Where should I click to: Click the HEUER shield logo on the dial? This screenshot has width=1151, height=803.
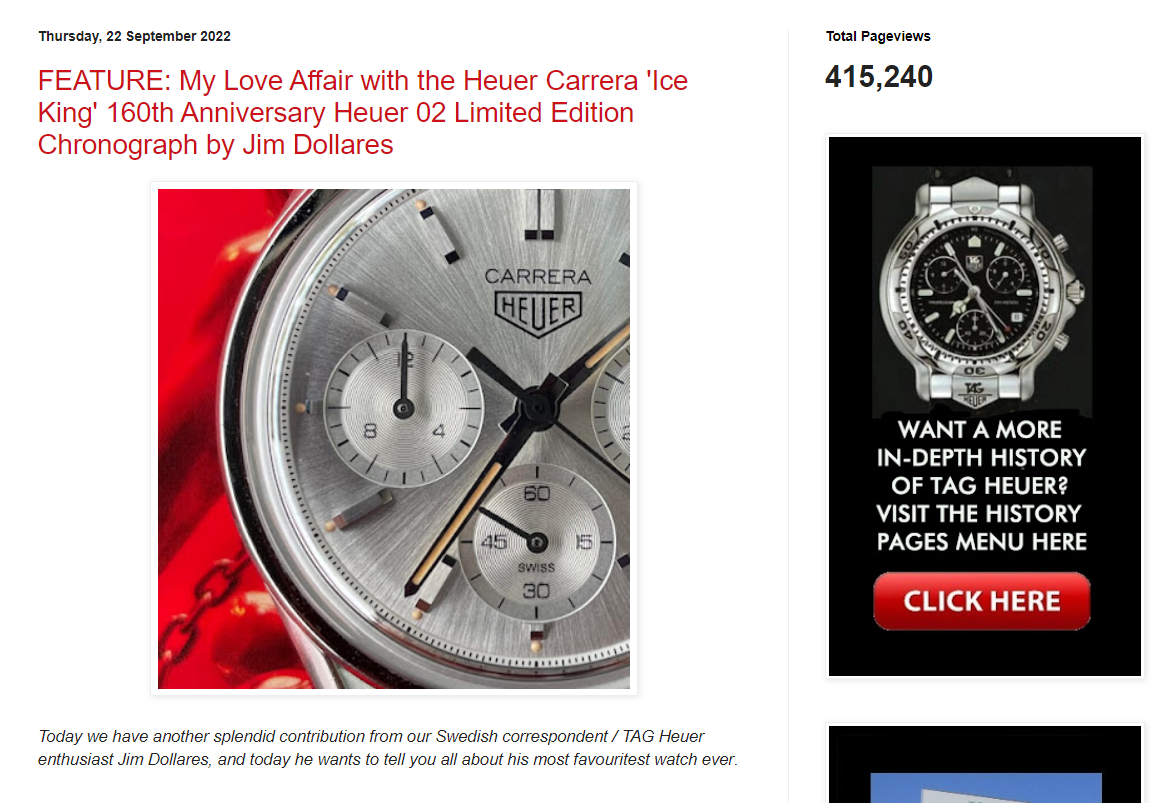pyautogui.click(x=539, y=313)
